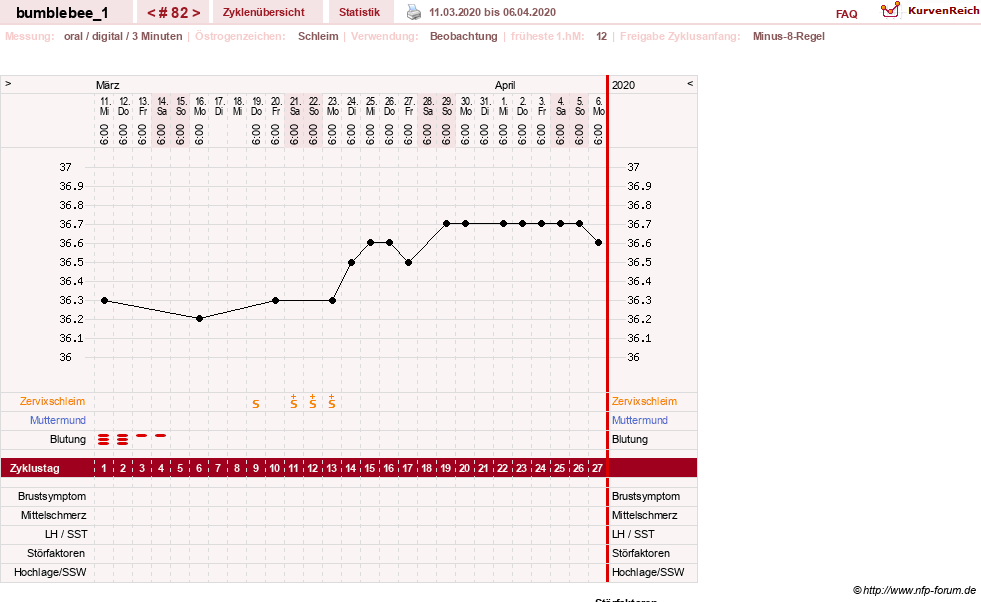Click the Hochlage/SSW label on the left
Viewport: 981px width, 602px height.
[50, 572]
